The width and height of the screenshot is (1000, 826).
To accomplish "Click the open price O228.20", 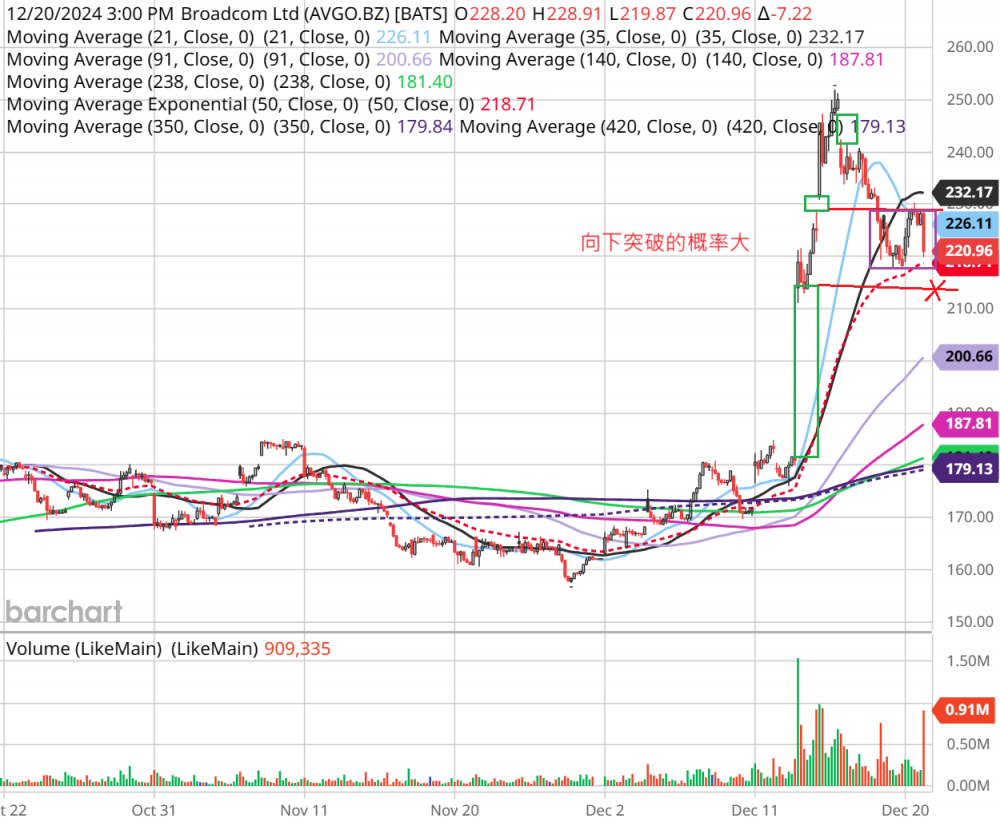I will (x=490, y=13).
